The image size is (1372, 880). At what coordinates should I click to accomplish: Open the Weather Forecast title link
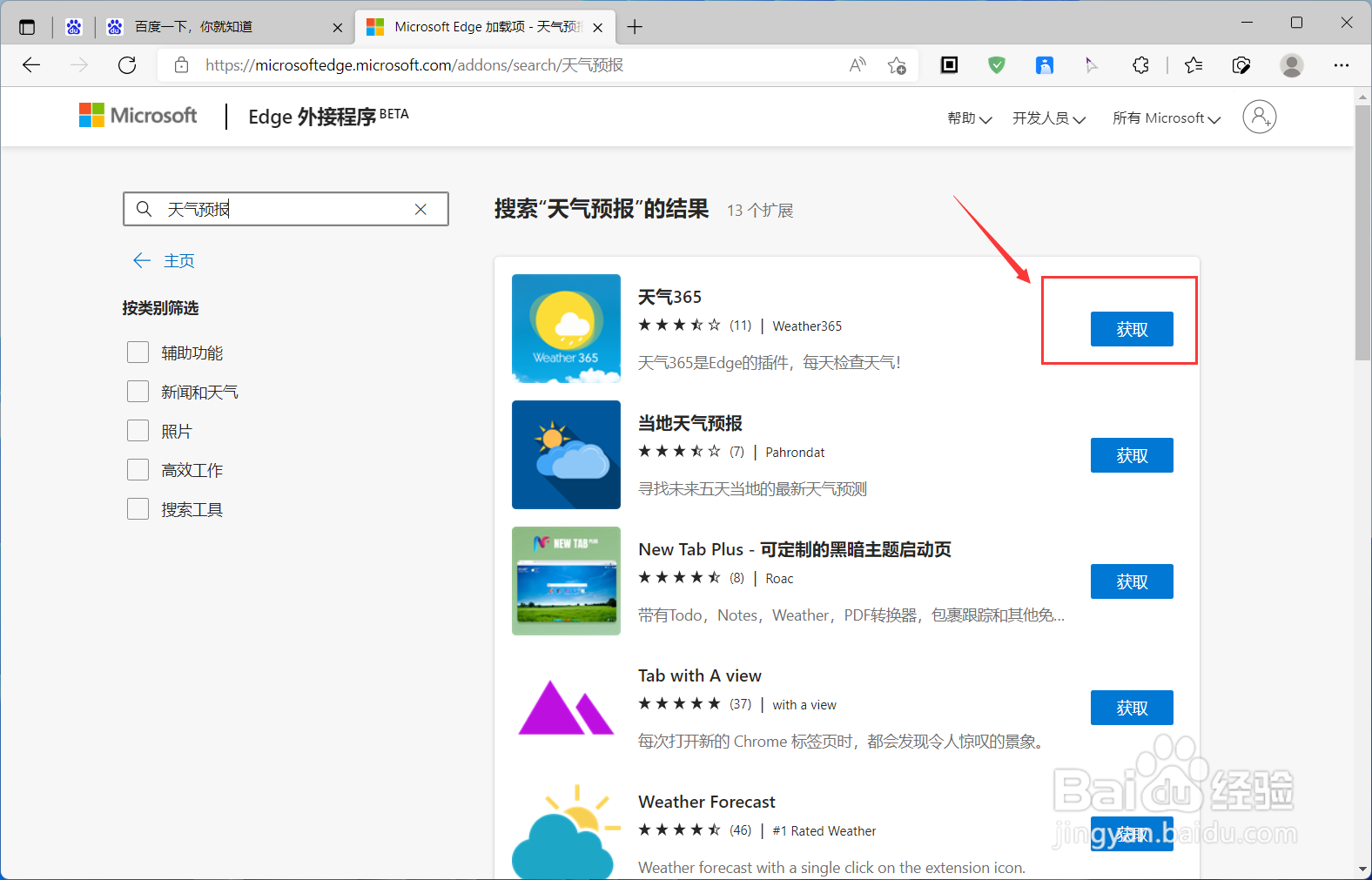(x=707, y=802)
